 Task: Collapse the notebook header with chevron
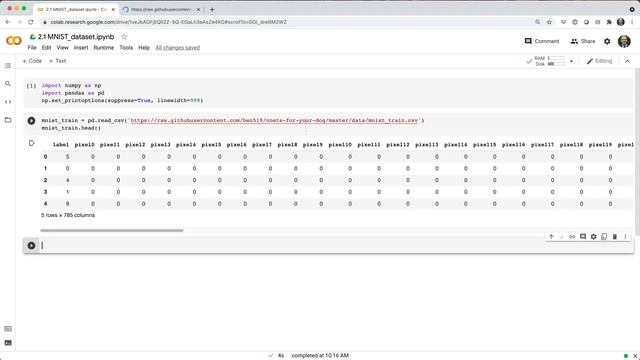627,61
